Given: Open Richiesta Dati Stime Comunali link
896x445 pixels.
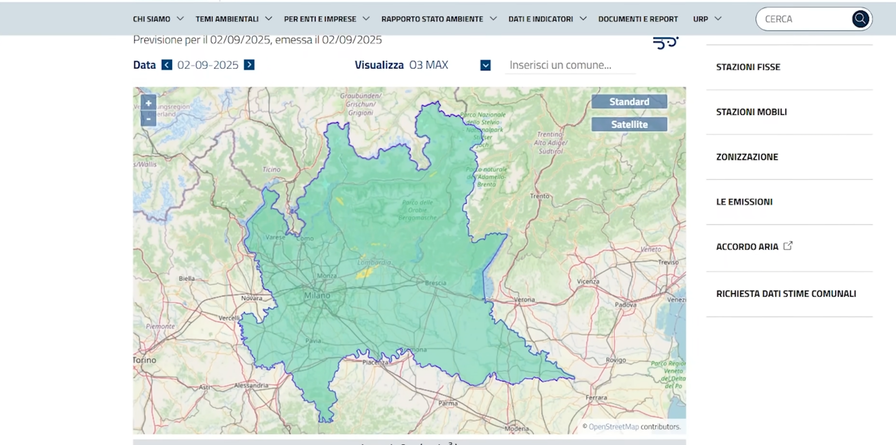Looking at the screenshot, I should (x=786, y=294).
